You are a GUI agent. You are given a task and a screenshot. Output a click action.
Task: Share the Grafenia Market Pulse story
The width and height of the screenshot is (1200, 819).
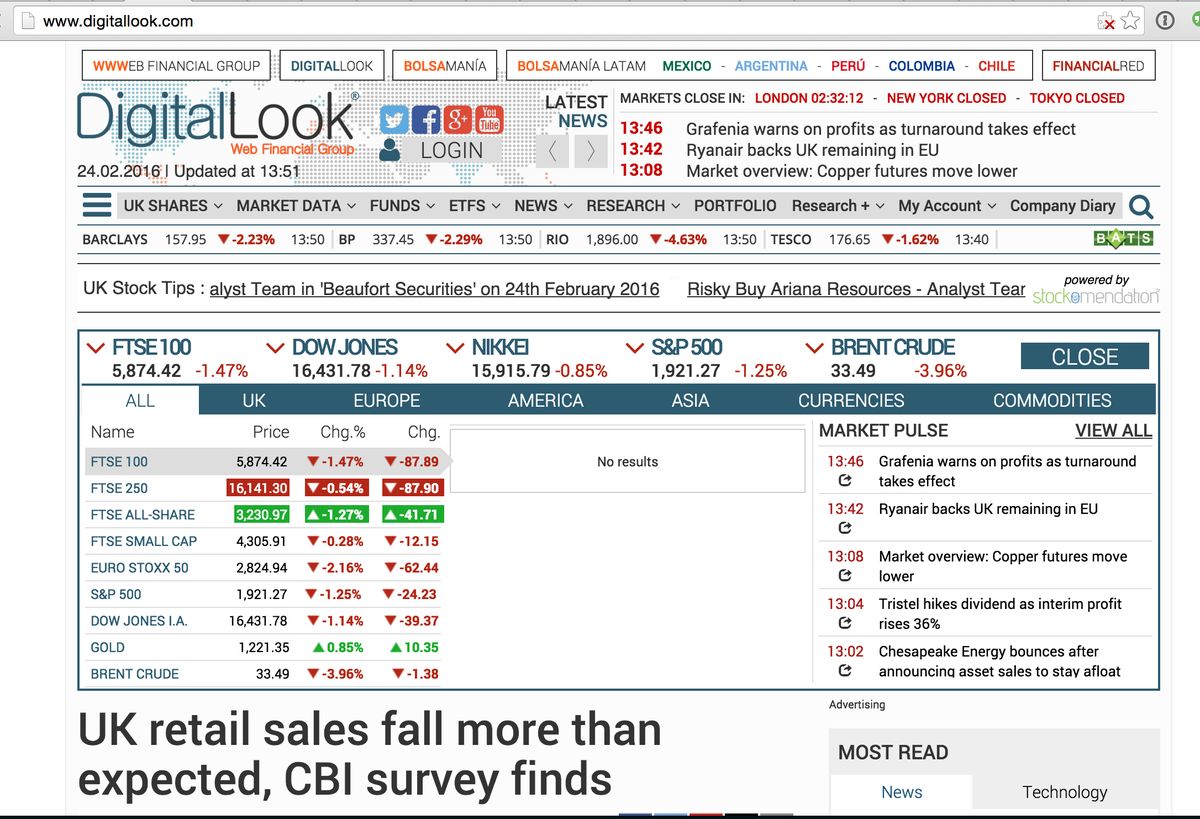tap(845, 481)
